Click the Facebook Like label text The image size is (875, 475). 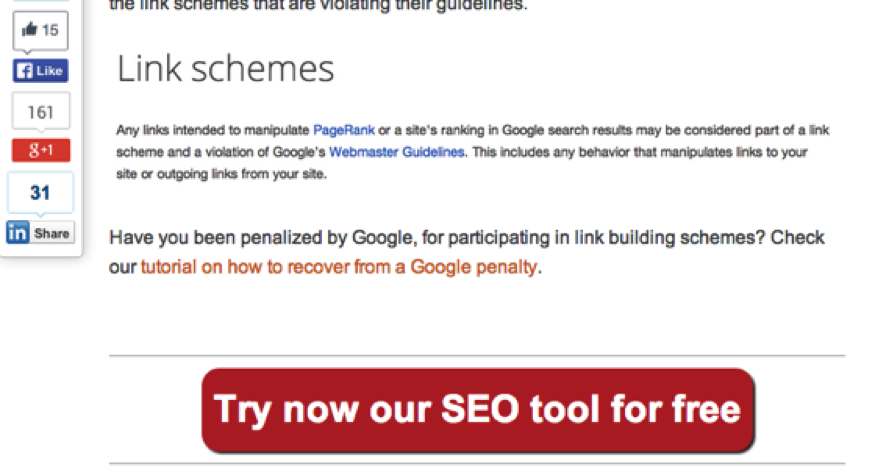coord(49,71)
